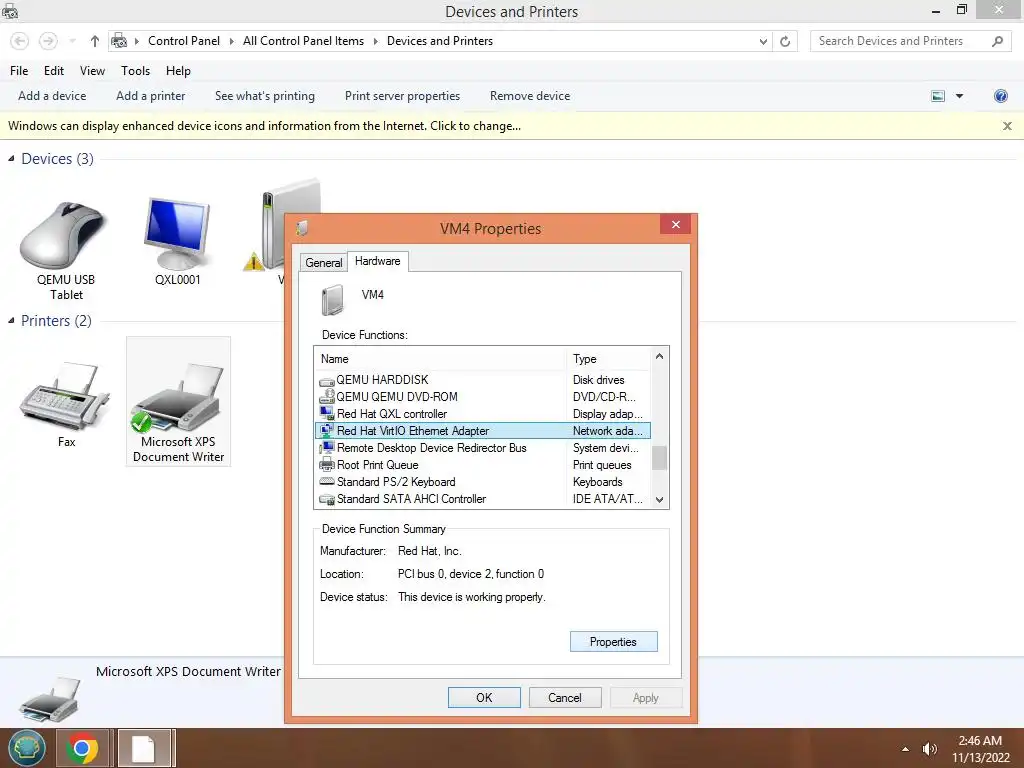The width and height of the screenshot is (1024, 768).
Task: Click the Devices and Printers breadcrumb
Action: coord(440,41)
